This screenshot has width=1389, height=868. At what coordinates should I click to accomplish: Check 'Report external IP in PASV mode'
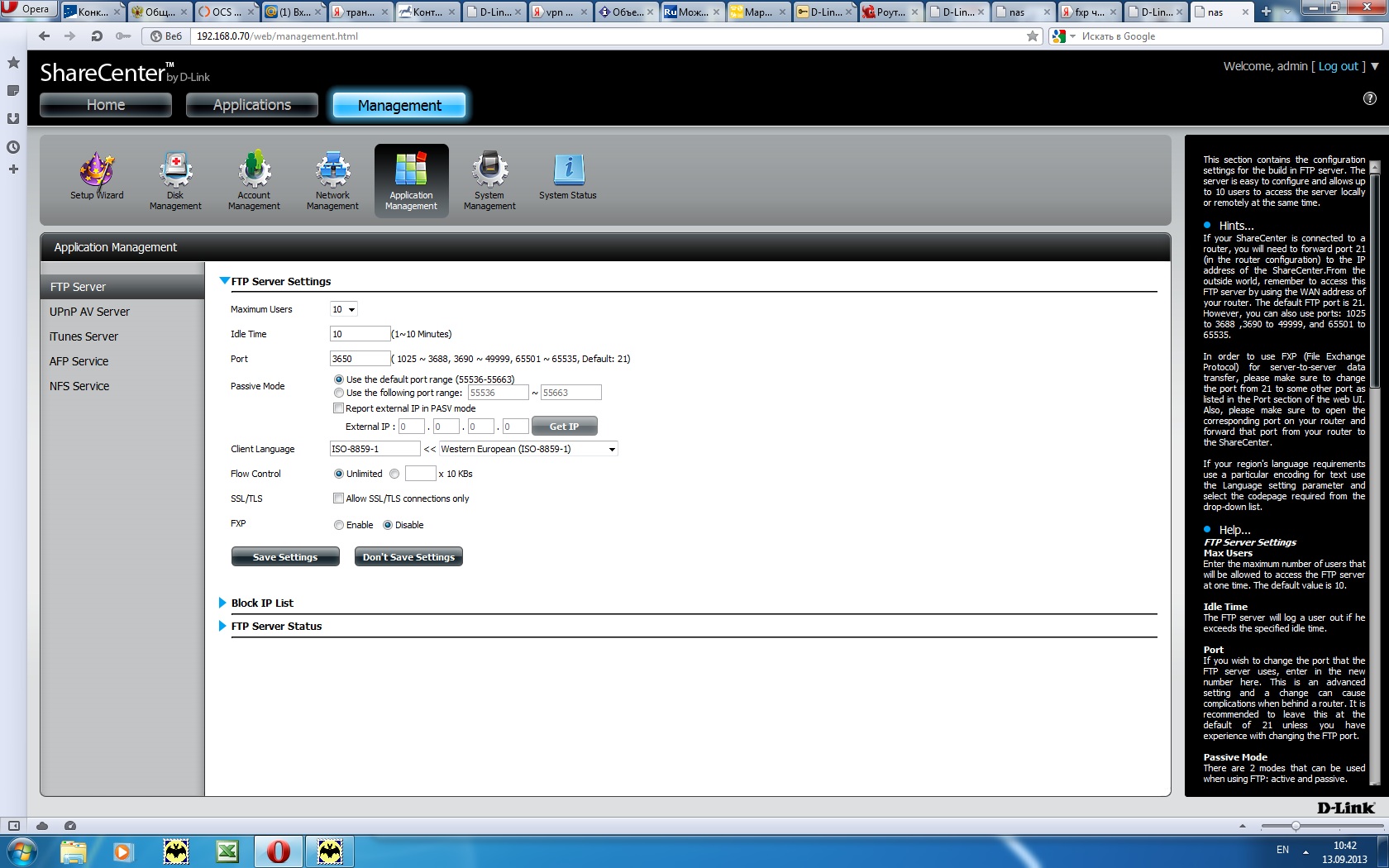pos(338,408)
